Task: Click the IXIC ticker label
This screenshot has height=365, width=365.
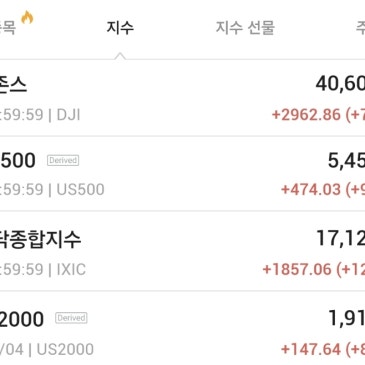Action: click(71, 269)
